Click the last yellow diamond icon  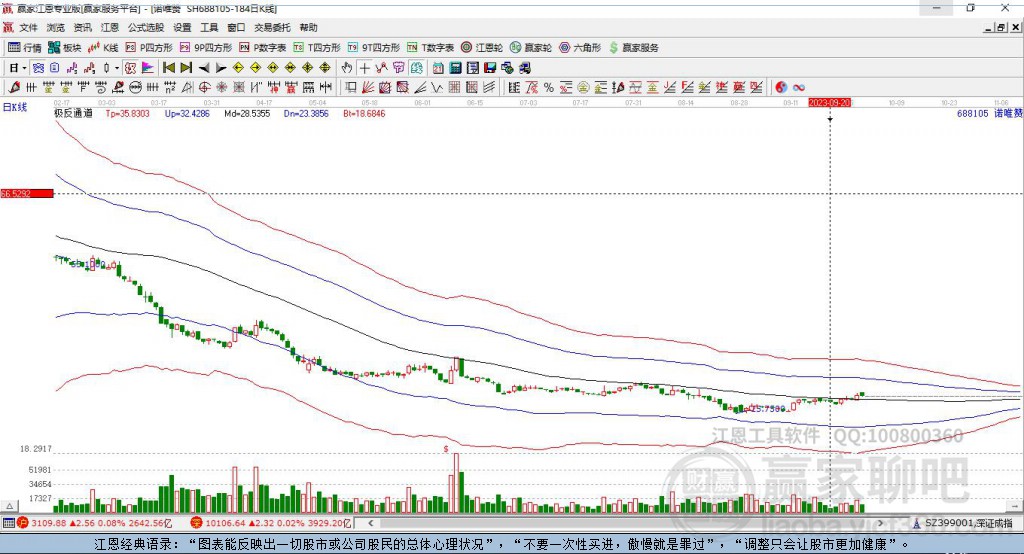click(325, 68)
